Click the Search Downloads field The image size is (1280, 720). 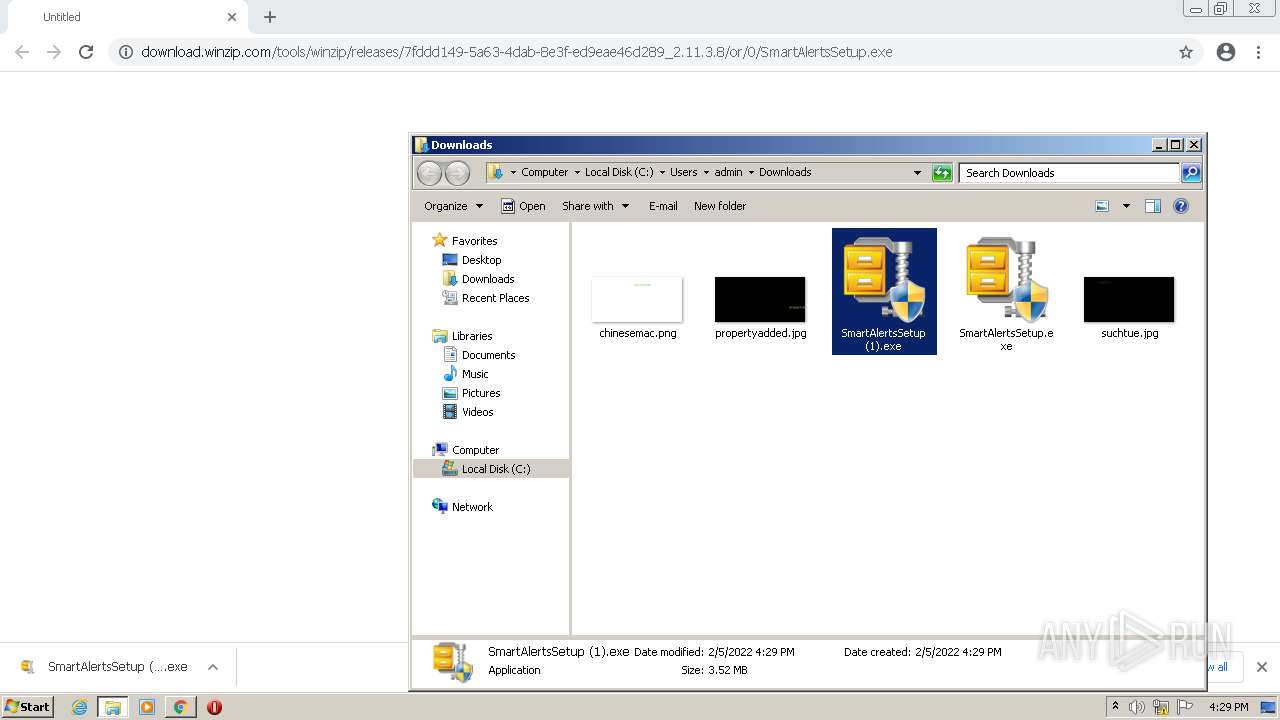[x=1069, y=173]
